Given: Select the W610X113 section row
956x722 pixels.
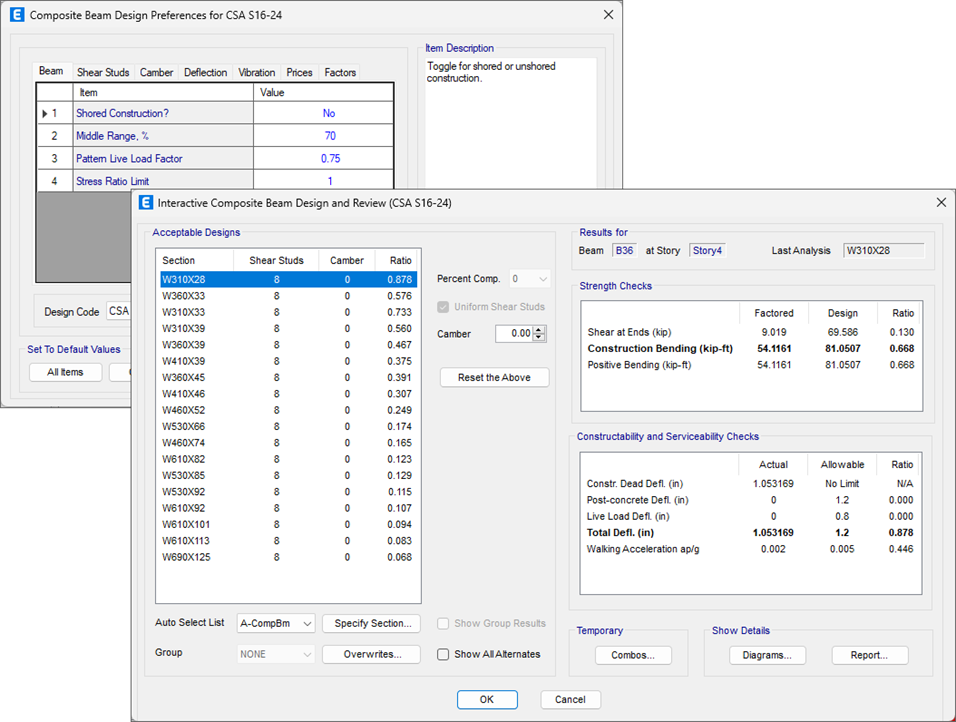Looking at the screenshot, I should tap(288, 541).
